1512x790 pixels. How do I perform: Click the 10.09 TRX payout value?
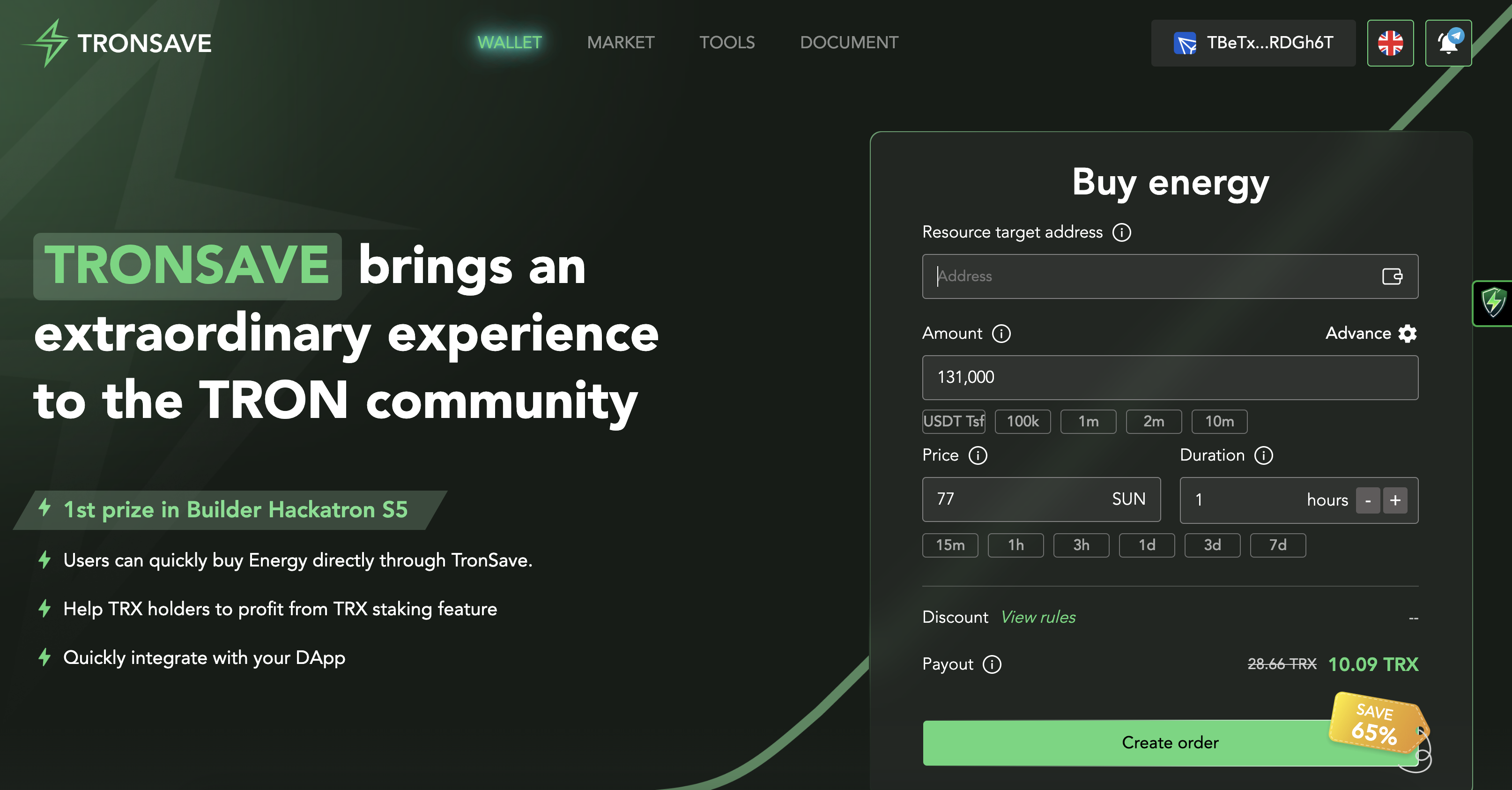tap(1373, 664)
